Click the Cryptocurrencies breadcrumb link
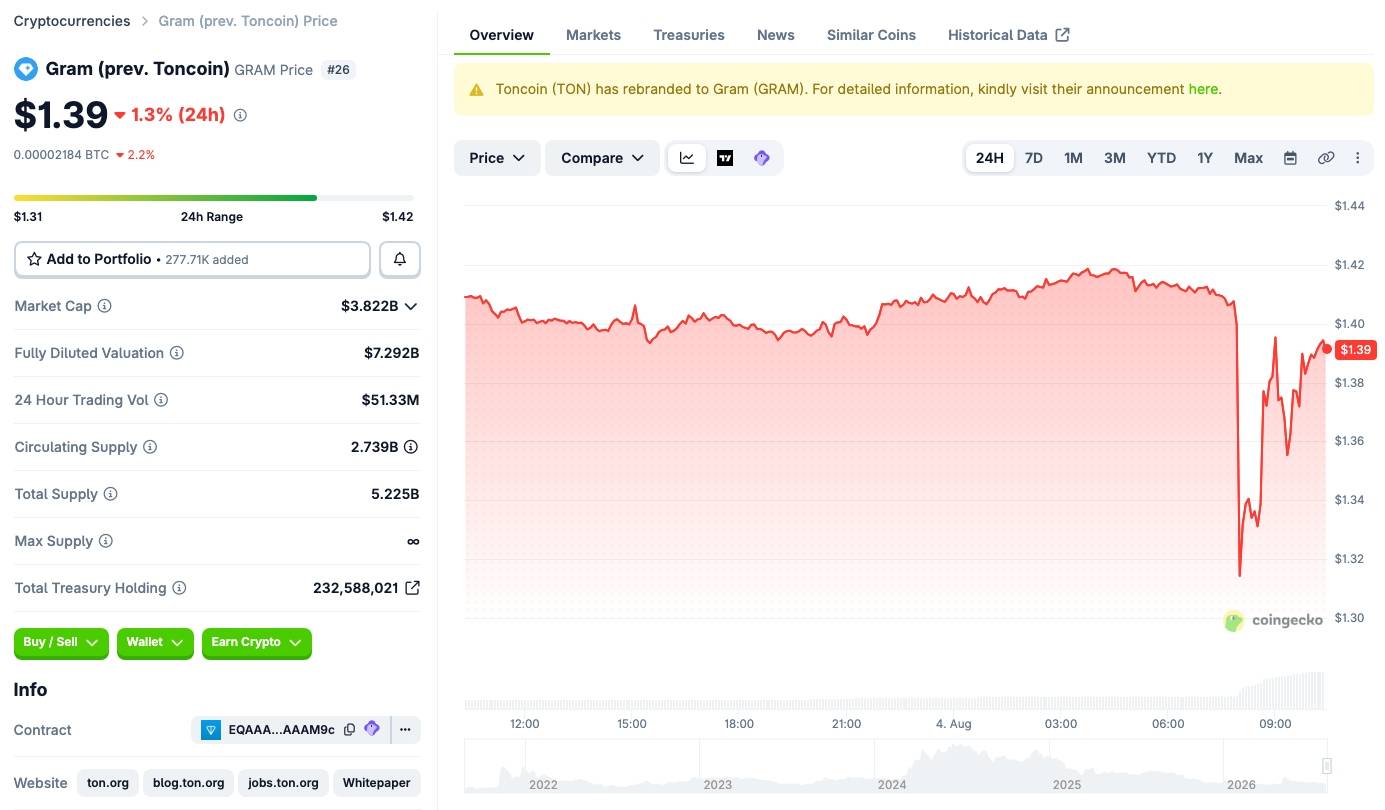The width and height of the screenshot is (1385, 810). tap(72, 21)
